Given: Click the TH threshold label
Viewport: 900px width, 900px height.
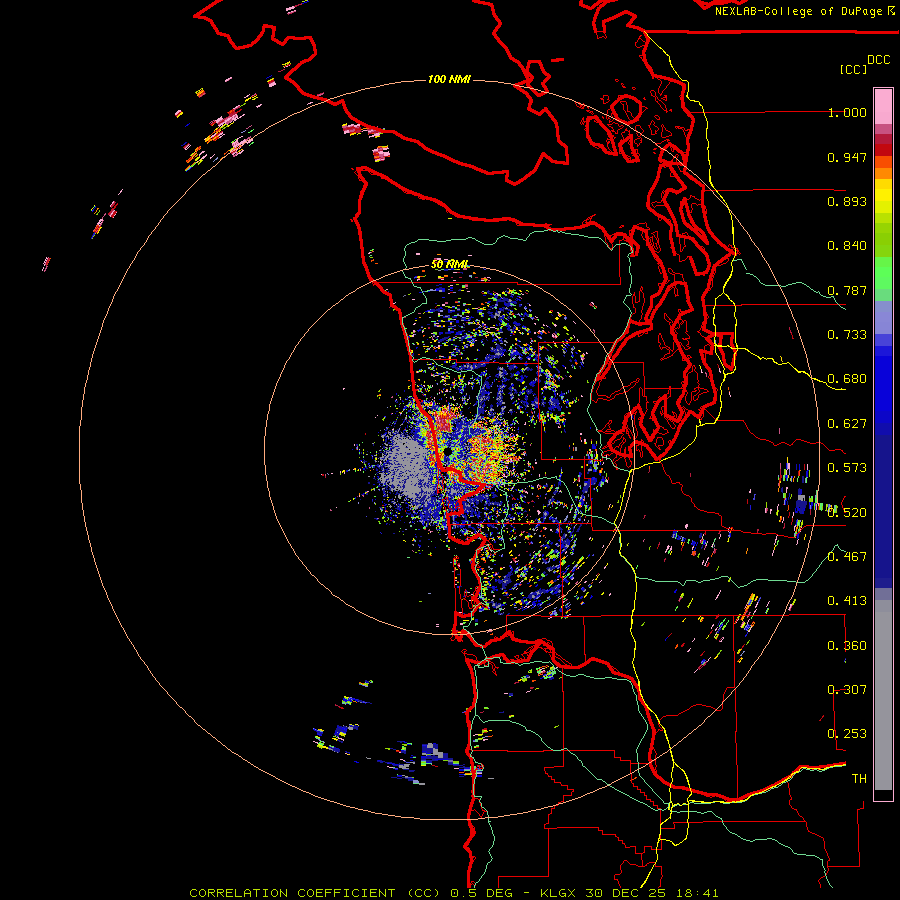Looking at the screenshot, I should click(x=859, y=778).
